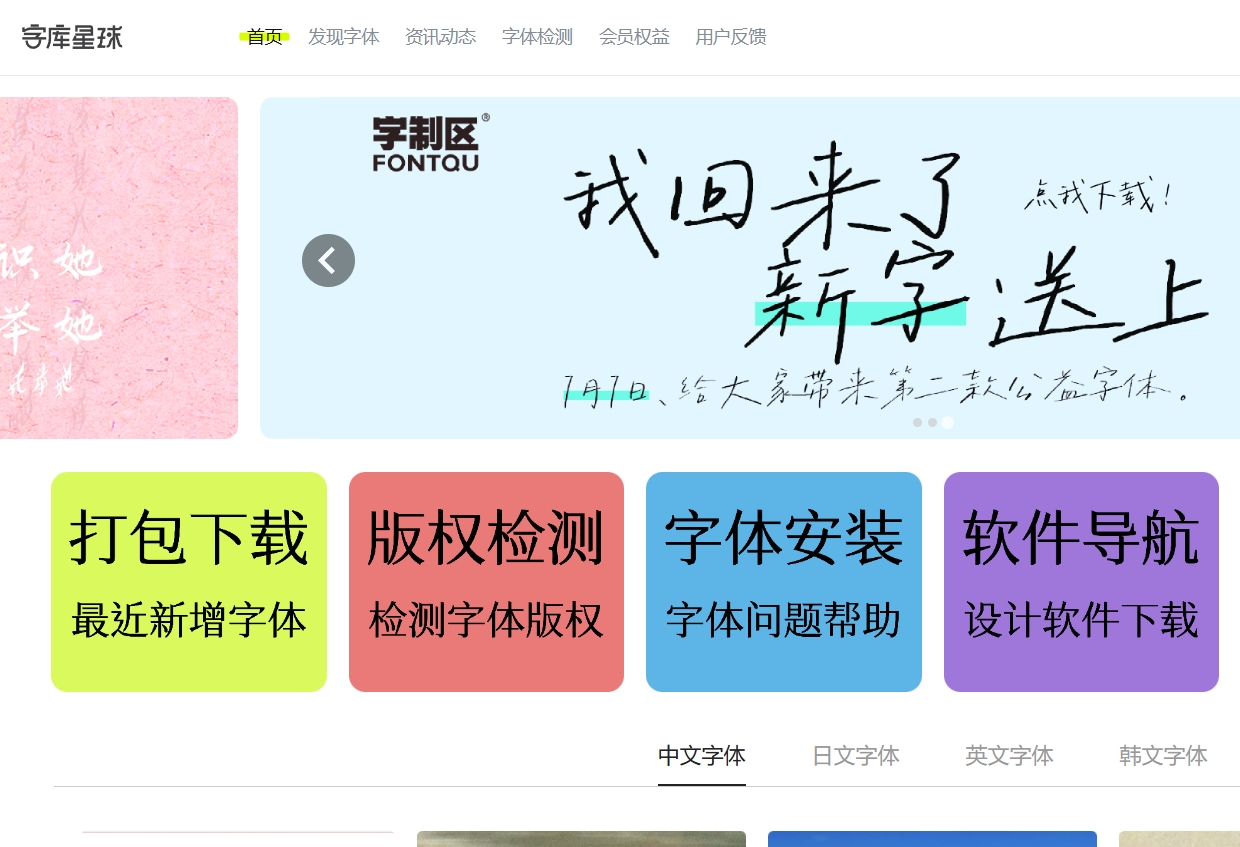This screenshot has width=1240, height=847.
Task: Select the second carousel indicator dot
Action: click(x=933, y=423)
